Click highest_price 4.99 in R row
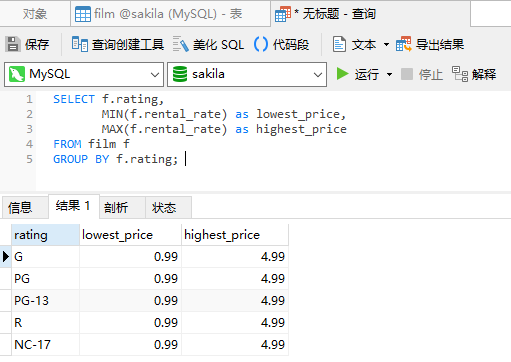This screenshot has width=511, height=362. coord(235,323)
